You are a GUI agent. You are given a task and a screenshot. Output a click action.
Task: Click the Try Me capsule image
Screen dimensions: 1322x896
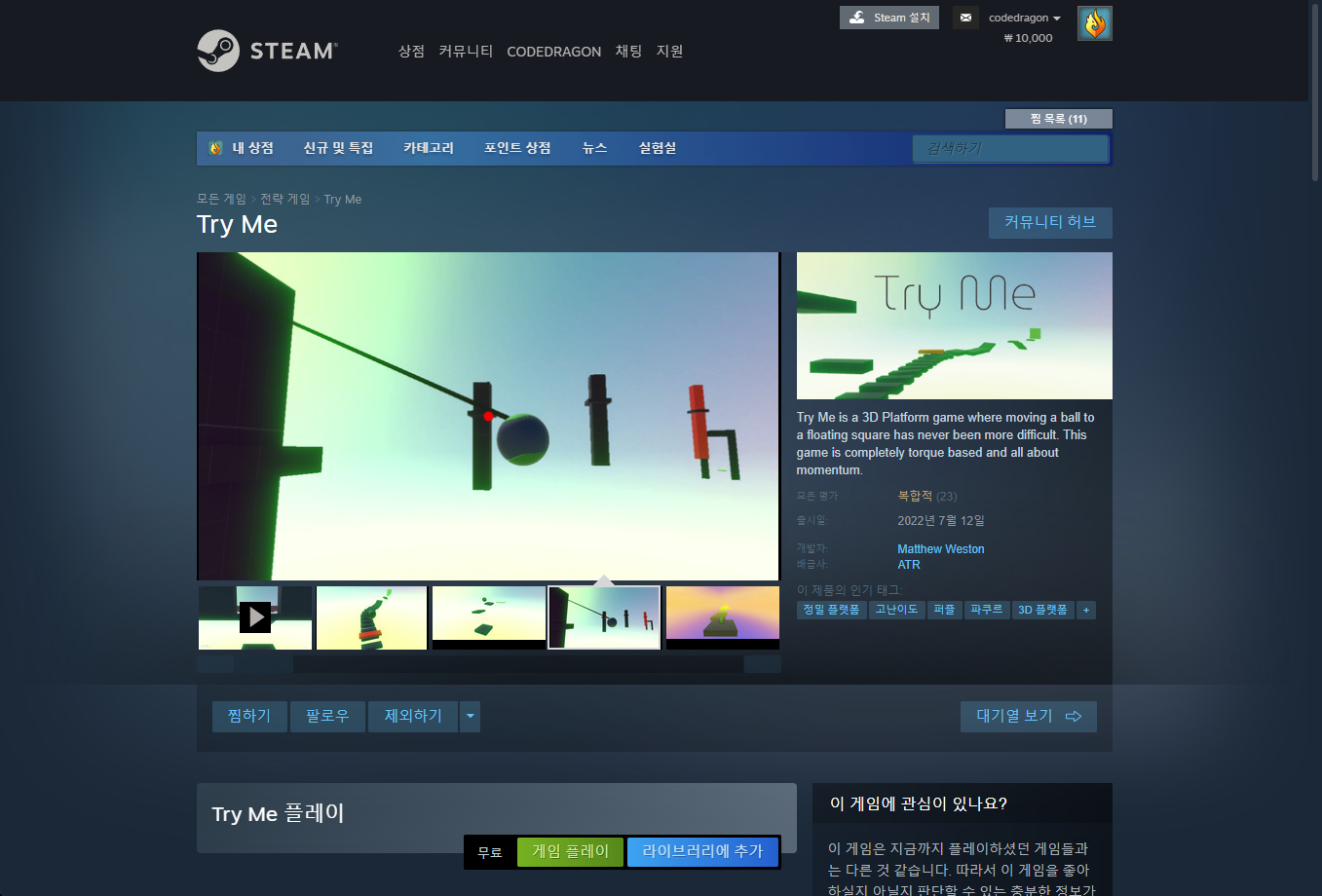(955, 325)
